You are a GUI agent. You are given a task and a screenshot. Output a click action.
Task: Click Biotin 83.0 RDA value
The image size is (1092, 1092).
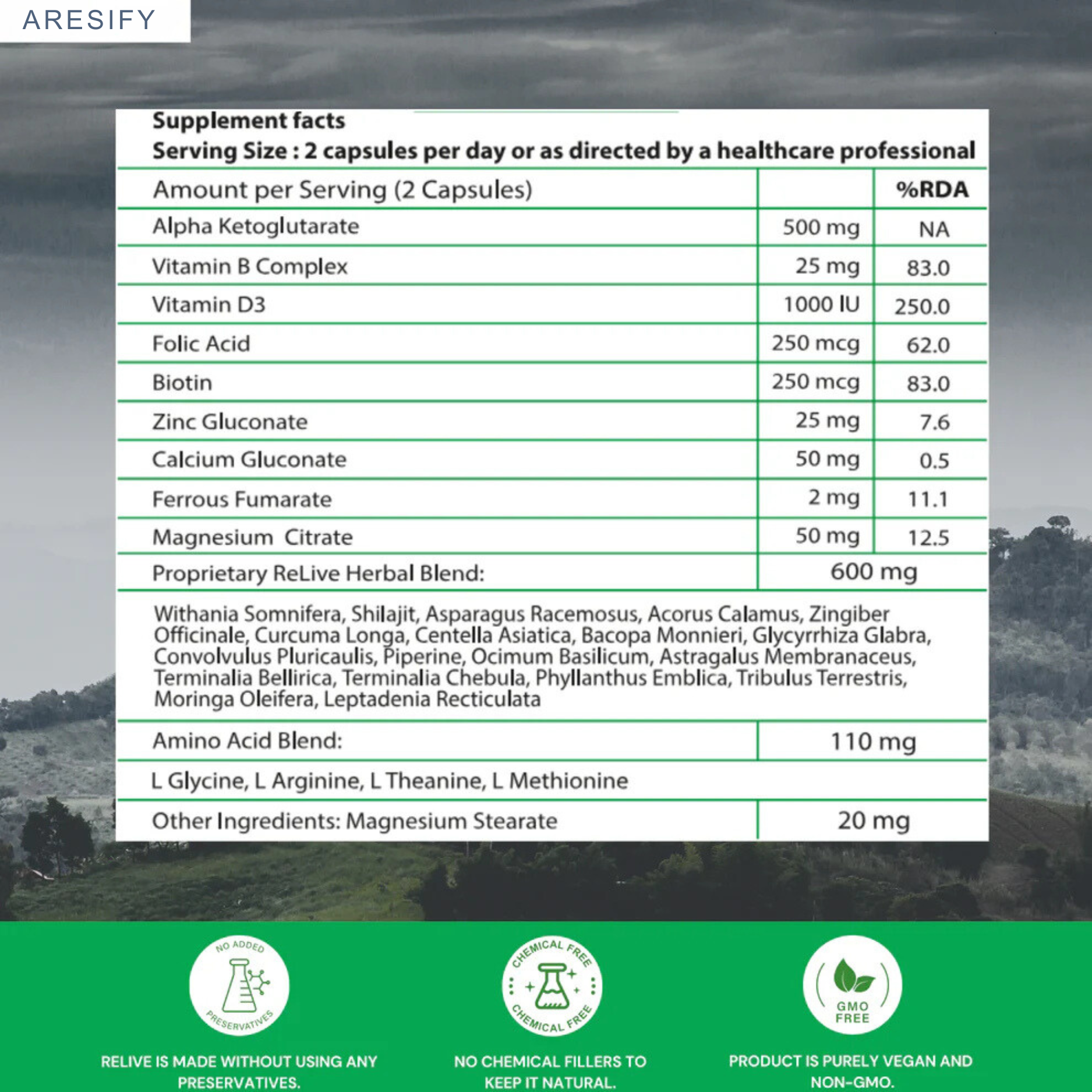(x=928, y=384)
